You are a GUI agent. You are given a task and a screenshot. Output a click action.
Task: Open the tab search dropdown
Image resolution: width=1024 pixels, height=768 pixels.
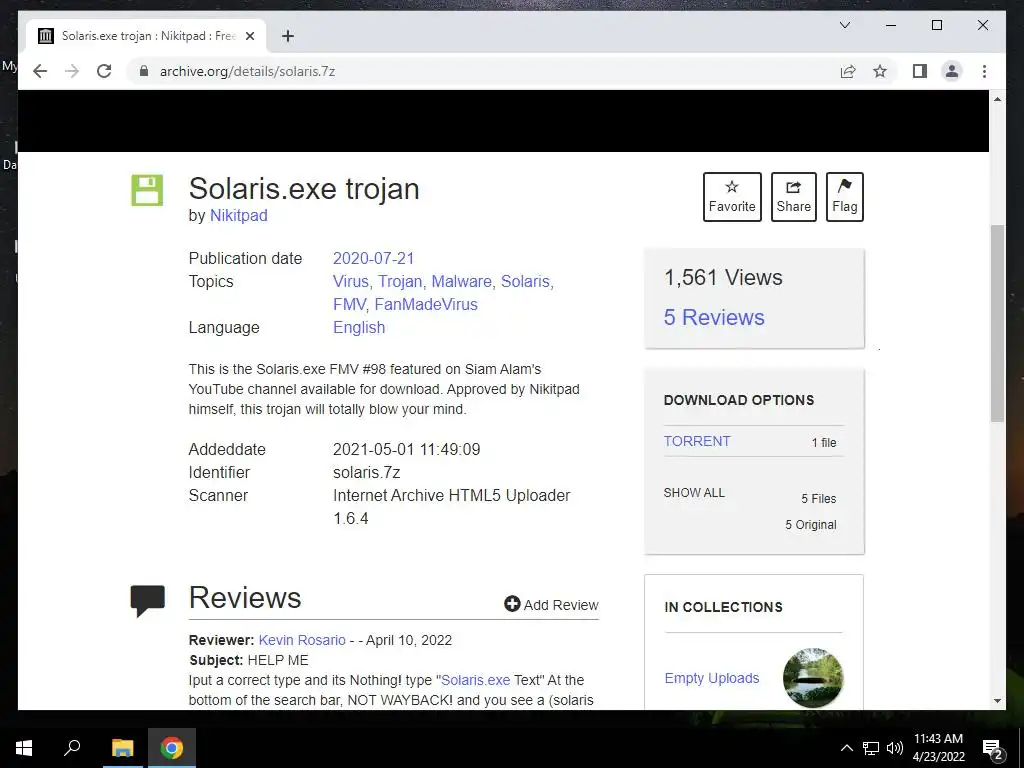[844, 25]
